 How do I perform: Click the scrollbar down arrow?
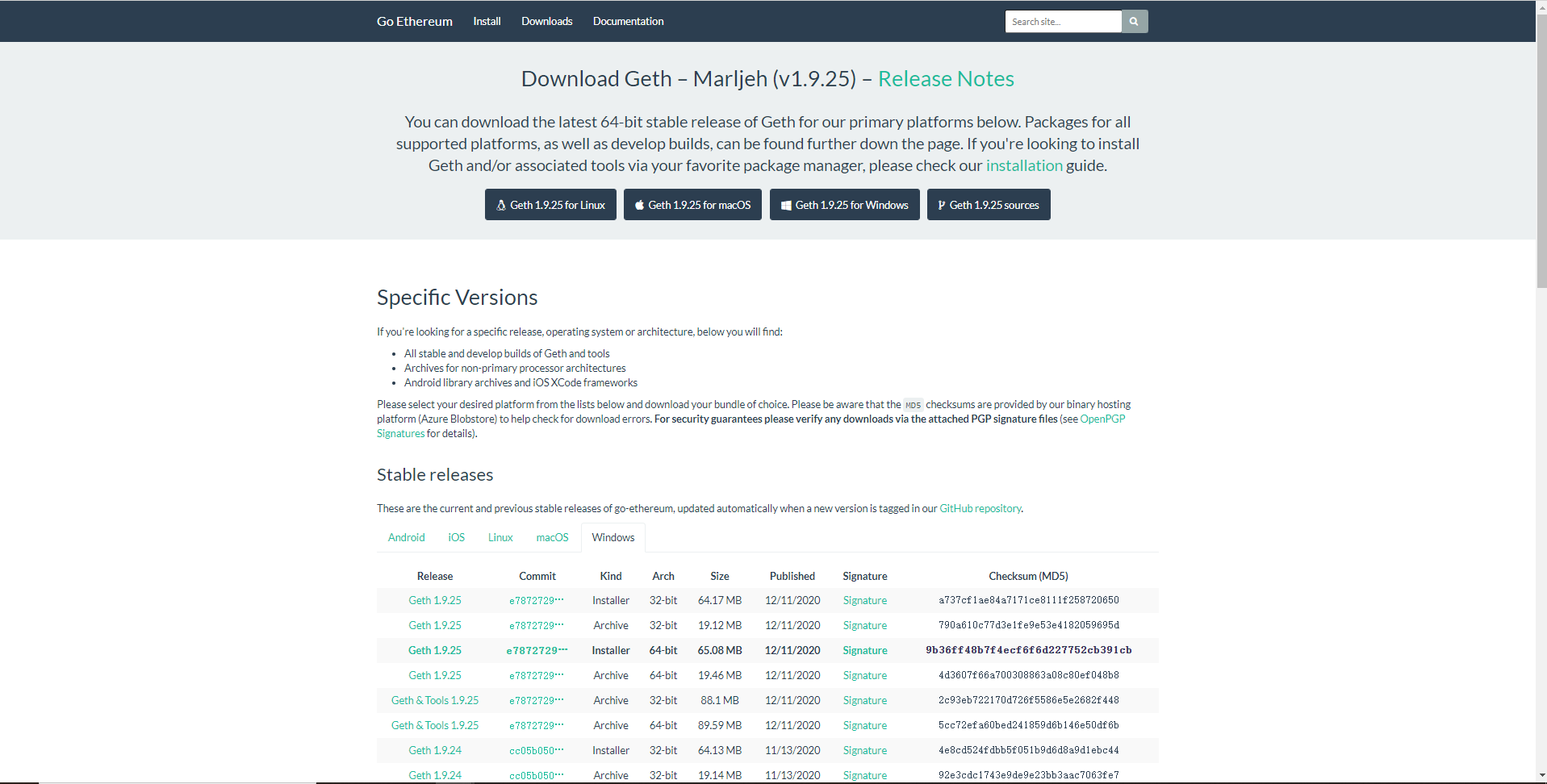click(1541, 777)
